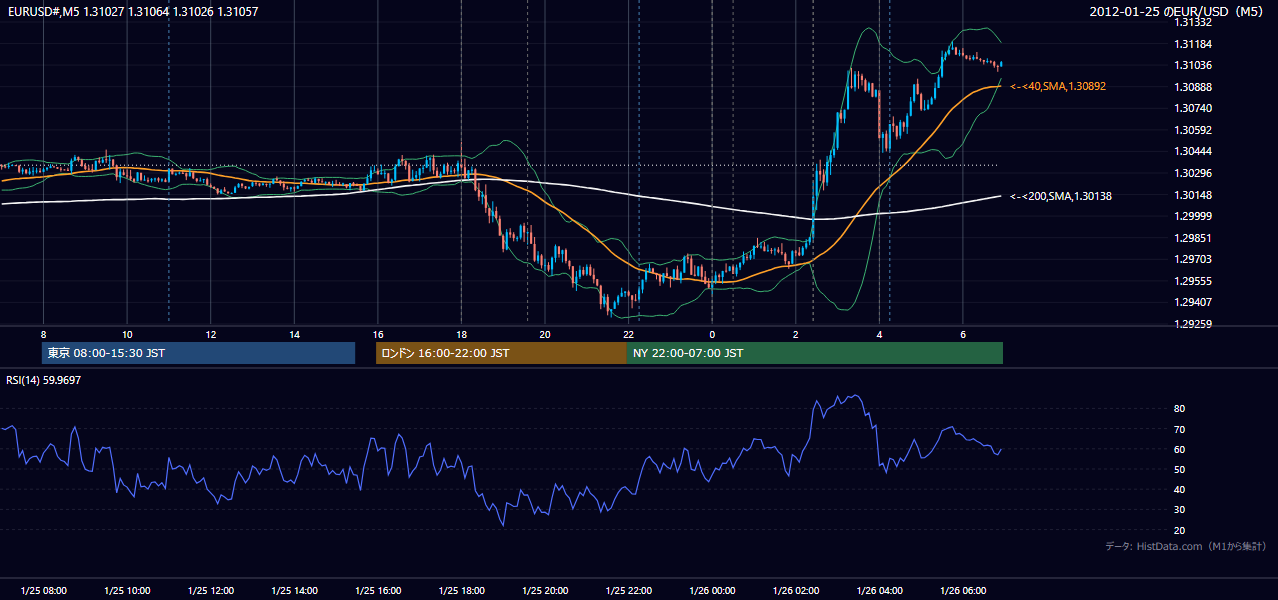Click price axis label 1.30740

[1192, 108]
